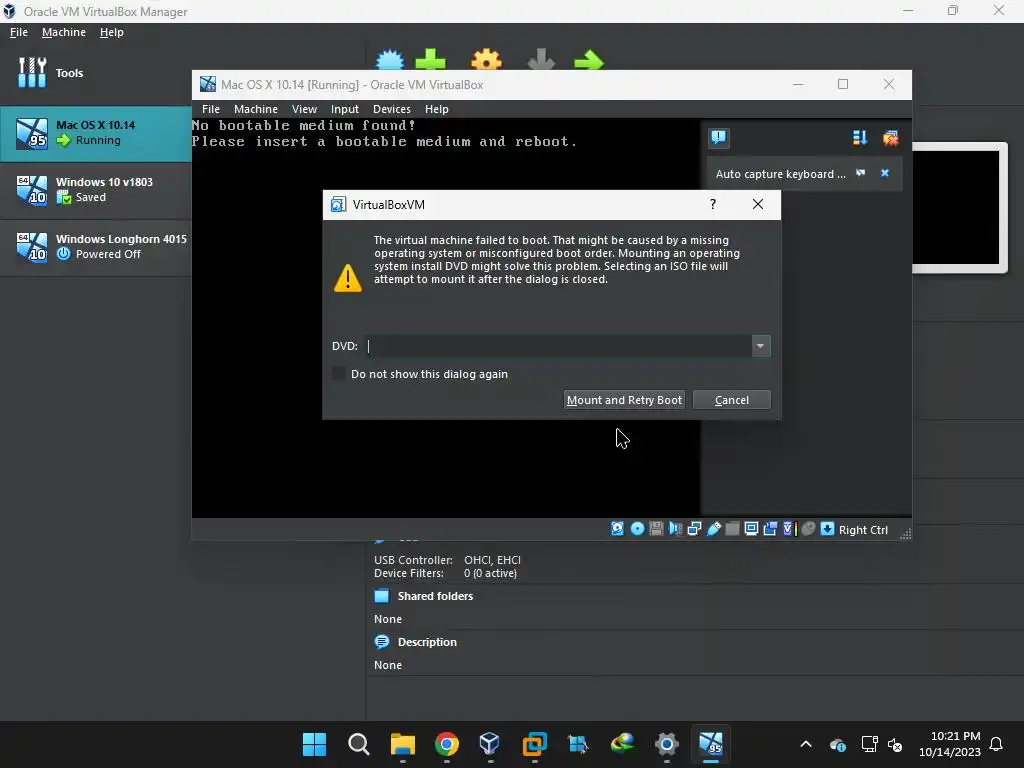The height and width of the screenshot is (768, 1024).
Task: Click Mount and Retry Boot button
Action: pyautogui.click(x=624, y=400)
